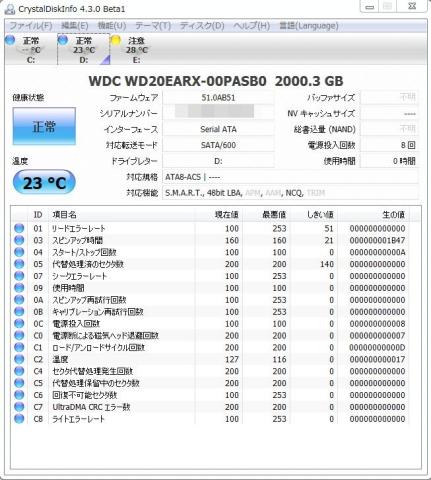Click the 23 °C temperature indicator
The image size is (431, 480).
(44, 182)
